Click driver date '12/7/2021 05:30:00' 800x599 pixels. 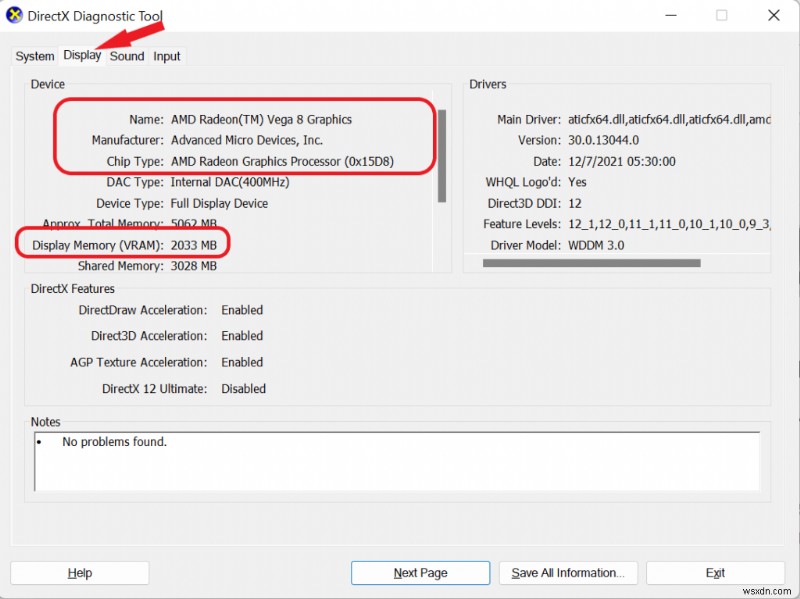click(x=621, y=161)
